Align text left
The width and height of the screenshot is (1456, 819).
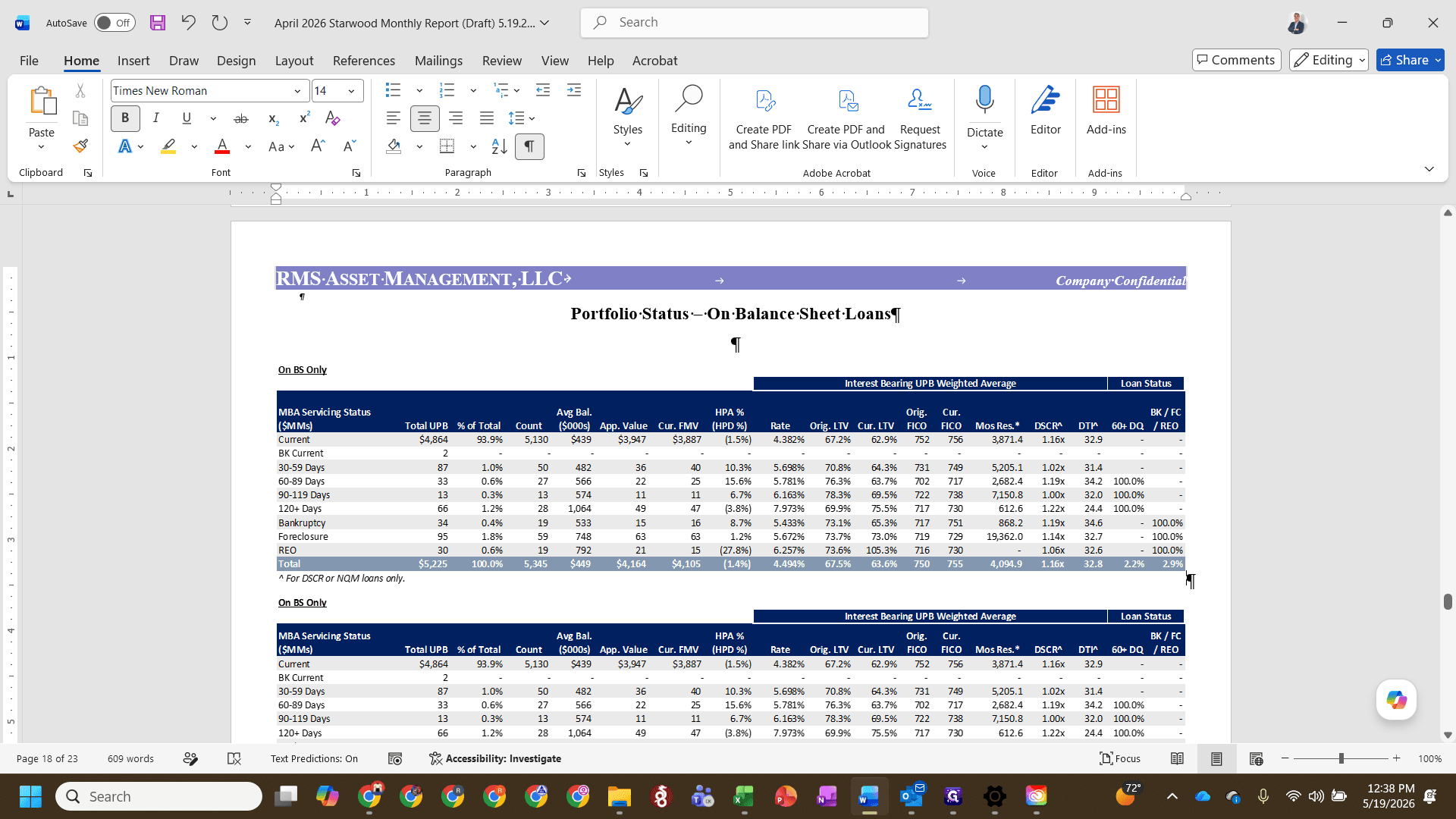click(x=394, y=118)
